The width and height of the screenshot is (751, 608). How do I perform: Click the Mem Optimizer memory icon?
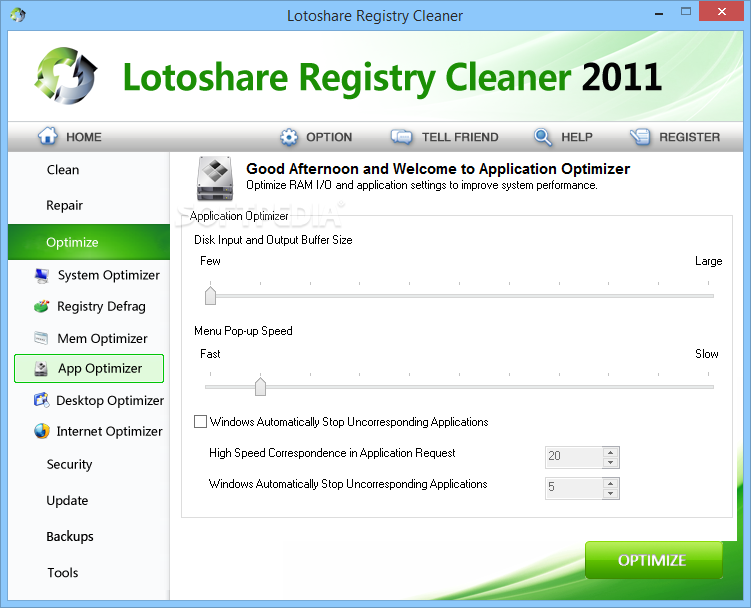pyautogui.click(x=41, y=338)
